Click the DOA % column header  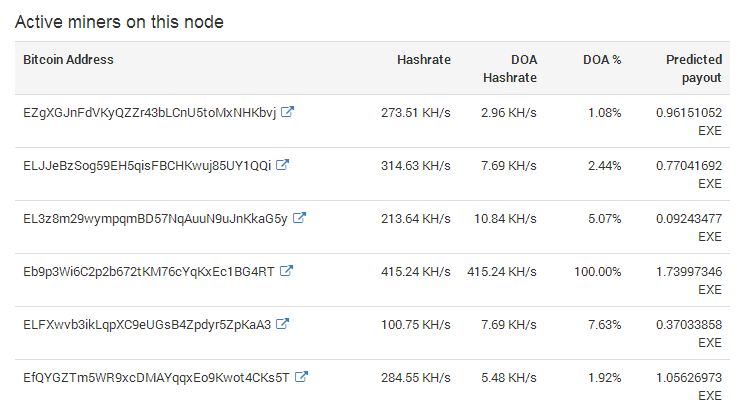pos(602,60)
